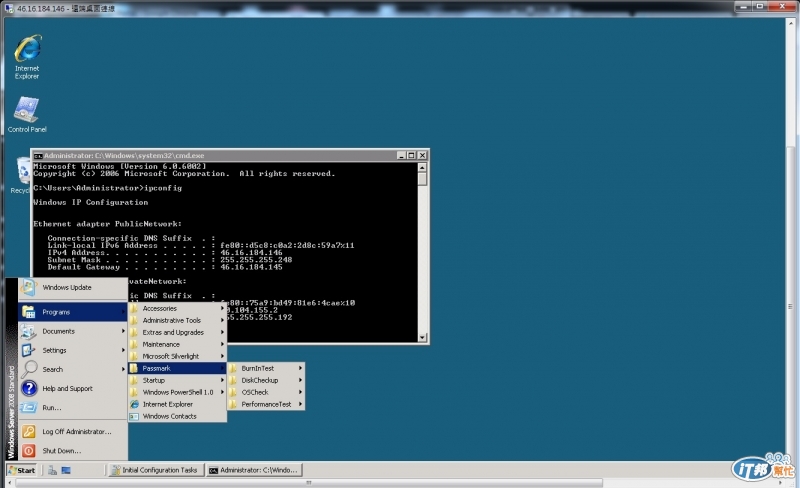
Task: Open Windows Contacts from Programs menu
Action: pos(177,416)
